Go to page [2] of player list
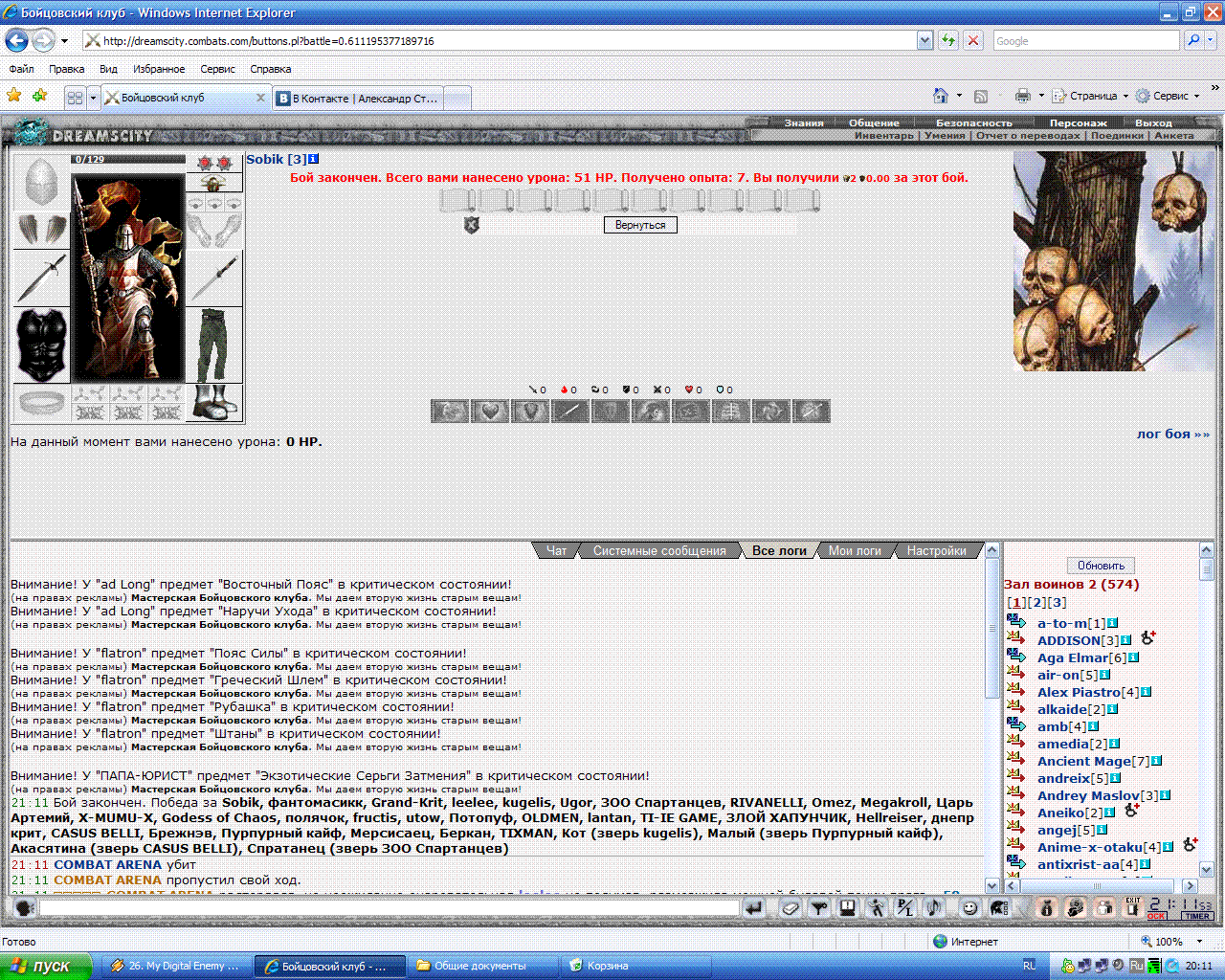This screenshot has height=980, width=1225. click(1038, 602)
